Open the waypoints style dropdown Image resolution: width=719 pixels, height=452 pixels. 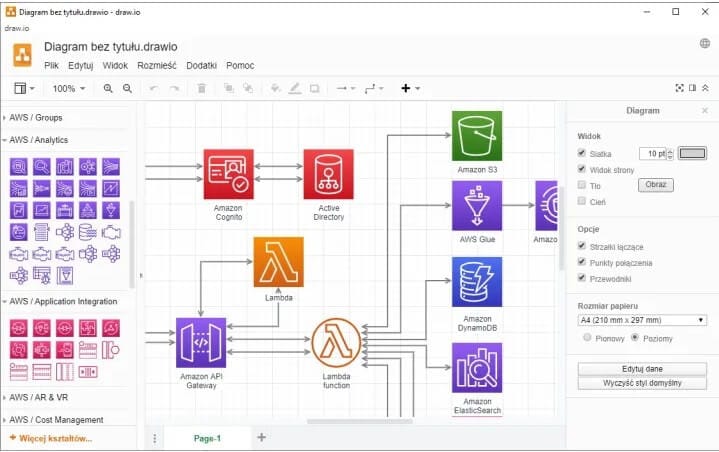[374, 88]
